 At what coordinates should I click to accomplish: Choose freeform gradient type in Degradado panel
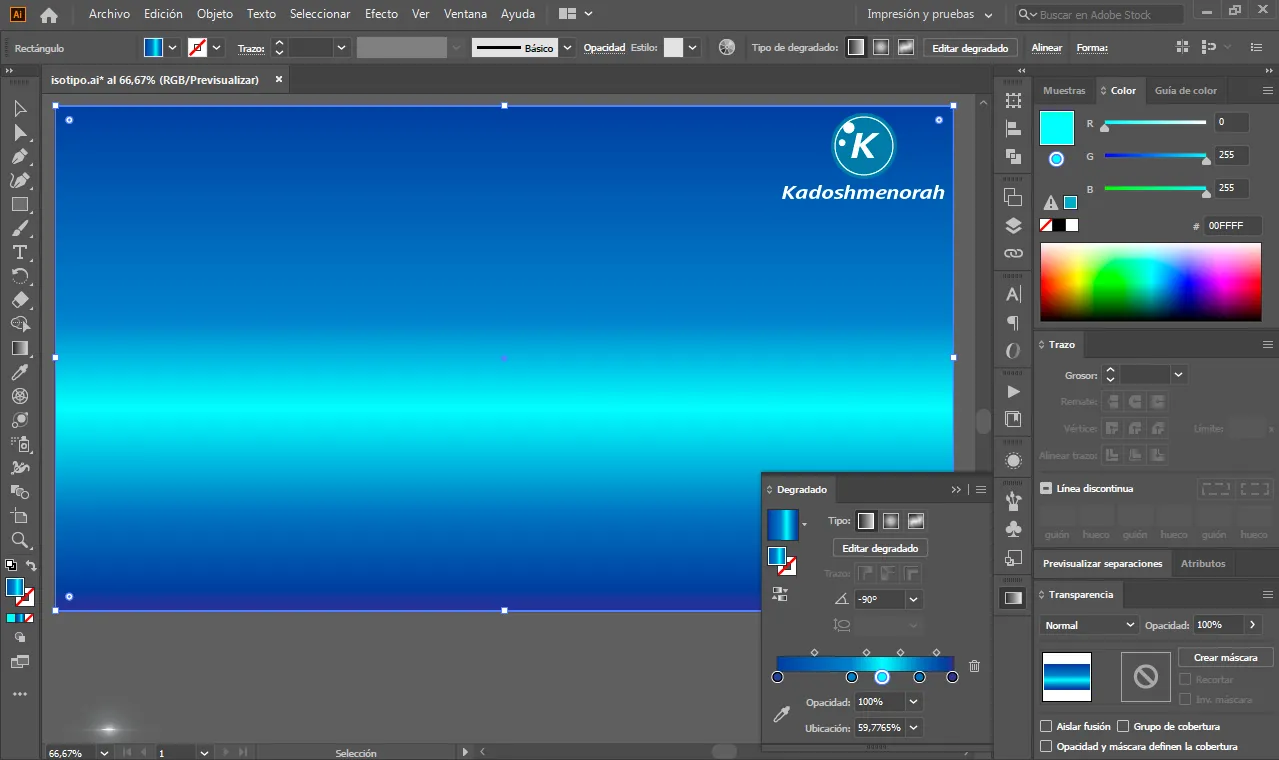tap(915, 521)
